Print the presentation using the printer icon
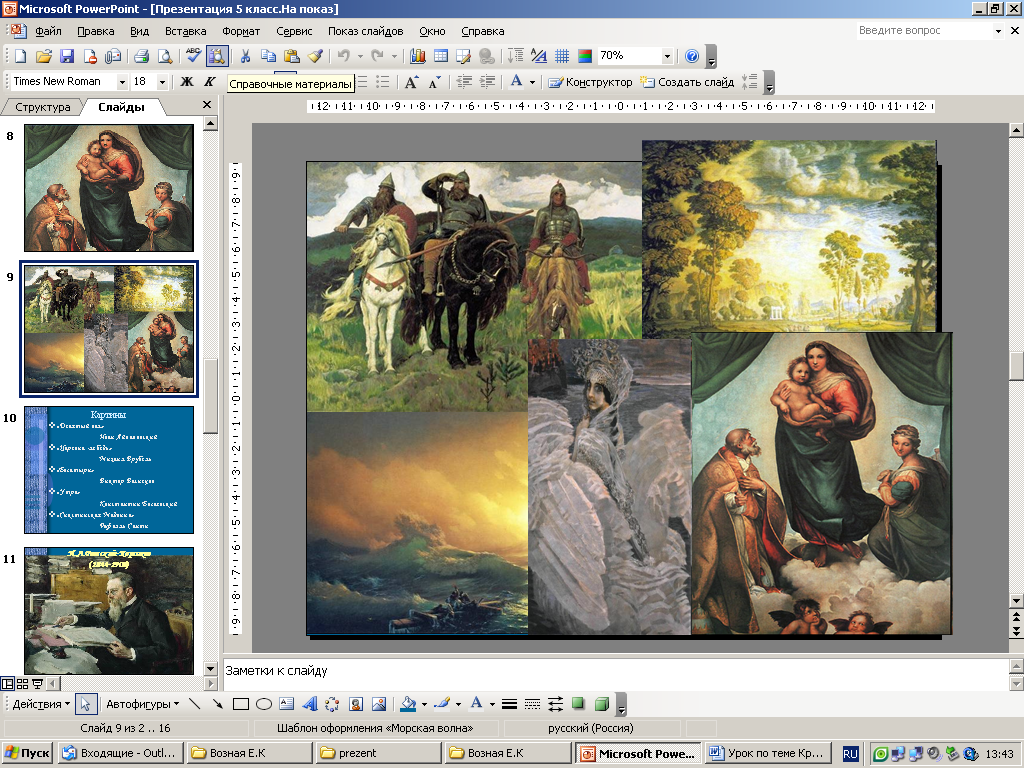This screenshot has height=768, width=1024. click(142, 56)
